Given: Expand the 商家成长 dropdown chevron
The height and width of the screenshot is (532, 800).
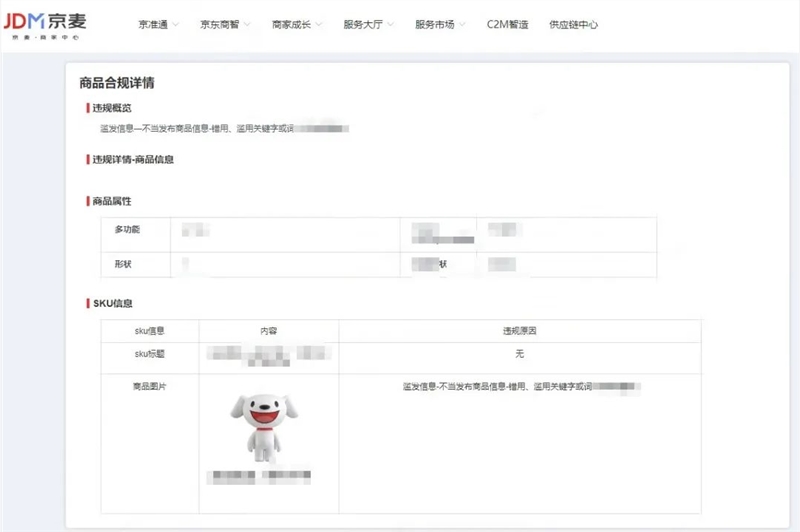Looking at the screenshot, I should (x=318, y=24).
